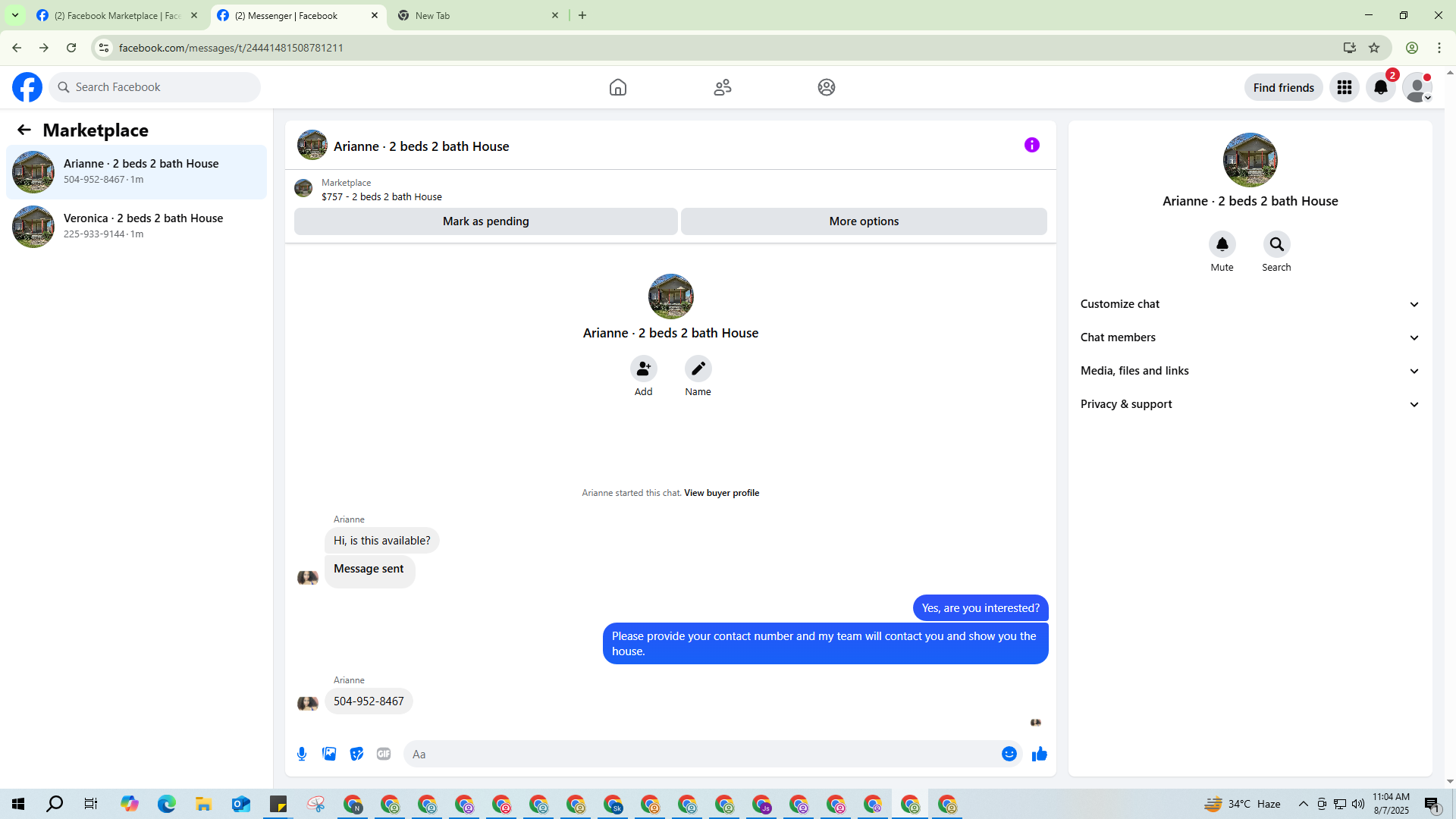Choose a sticker
The image size is (1456, 819).
pos(356,754)
